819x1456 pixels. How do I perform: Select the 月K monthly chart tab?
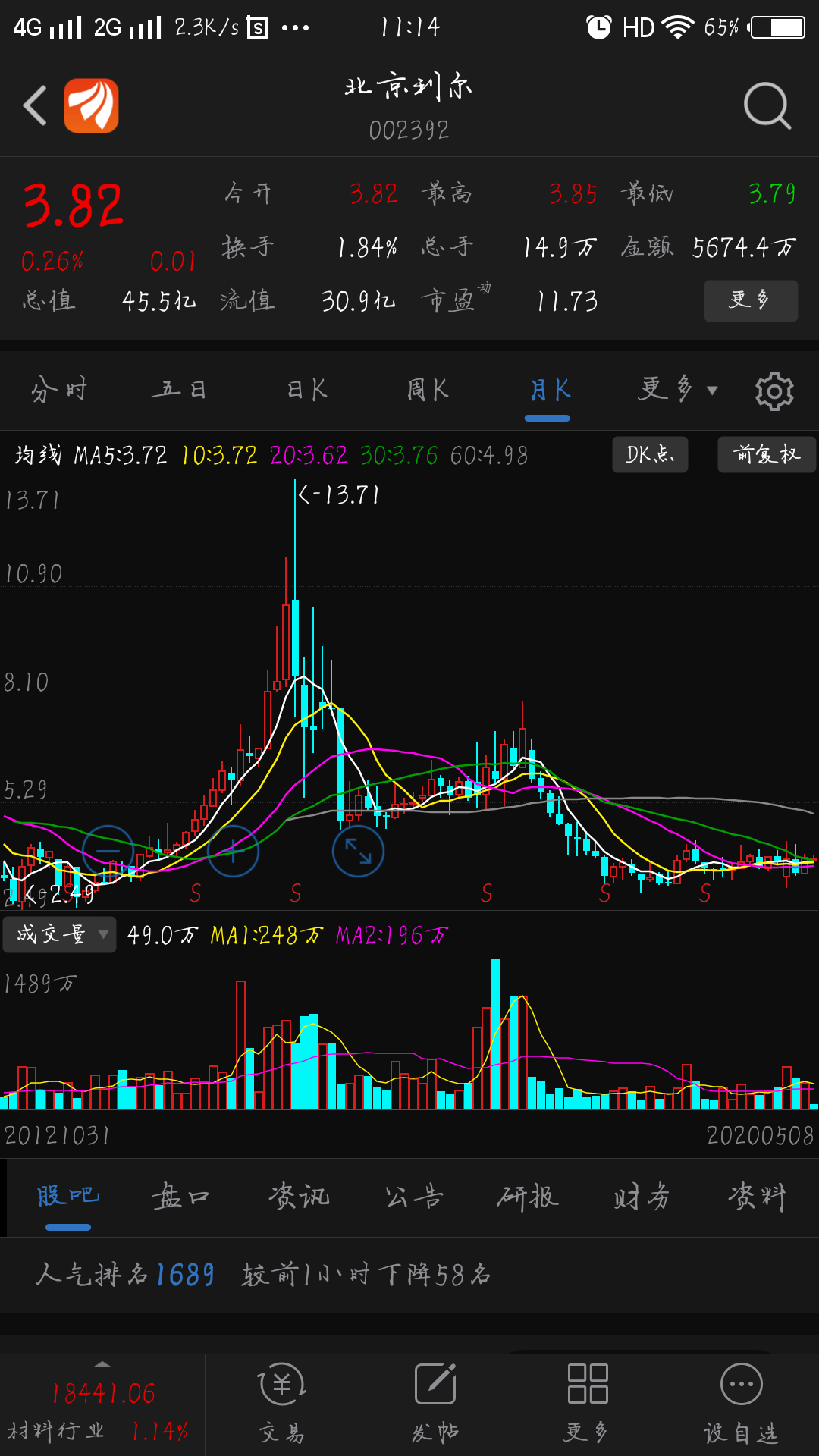pyautogui.click(x=549, y=390)
